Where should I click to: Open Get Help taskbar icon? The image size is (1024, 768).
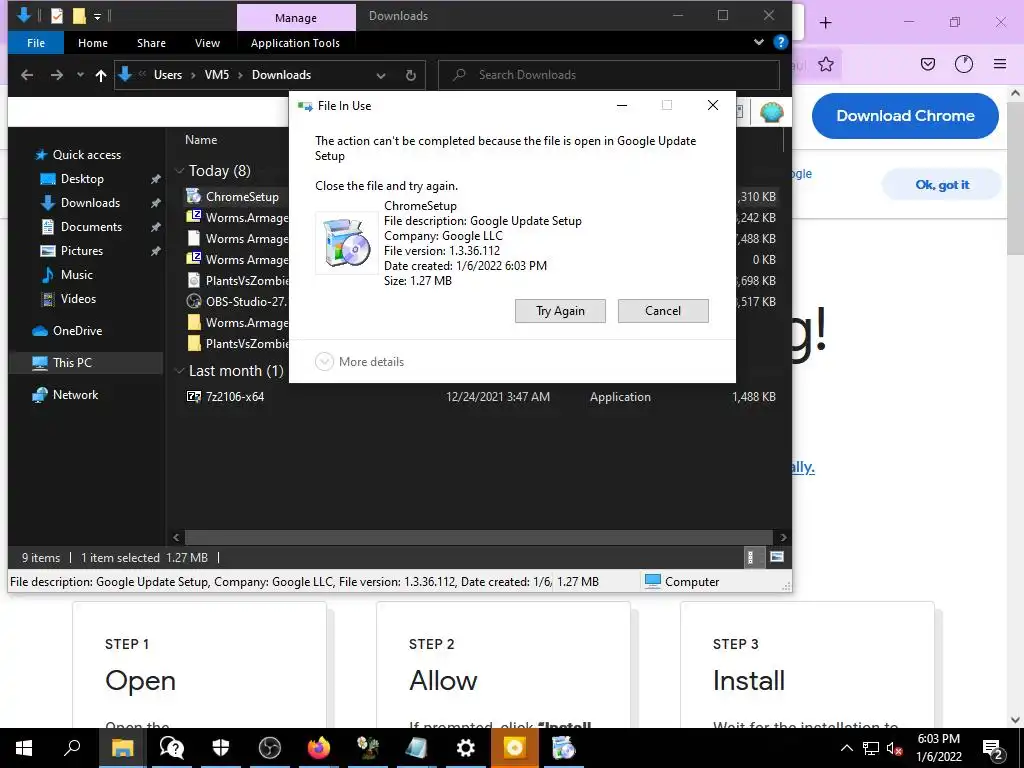pyautogui.click(x=172, y=748)
